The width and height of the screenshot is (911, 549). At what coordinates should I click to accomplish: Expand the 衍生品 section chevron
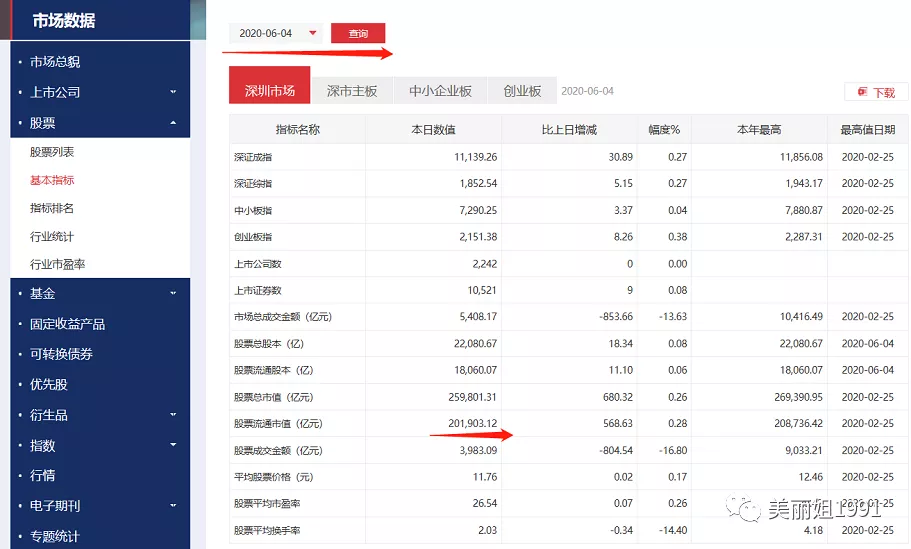[x=173, y=415]
